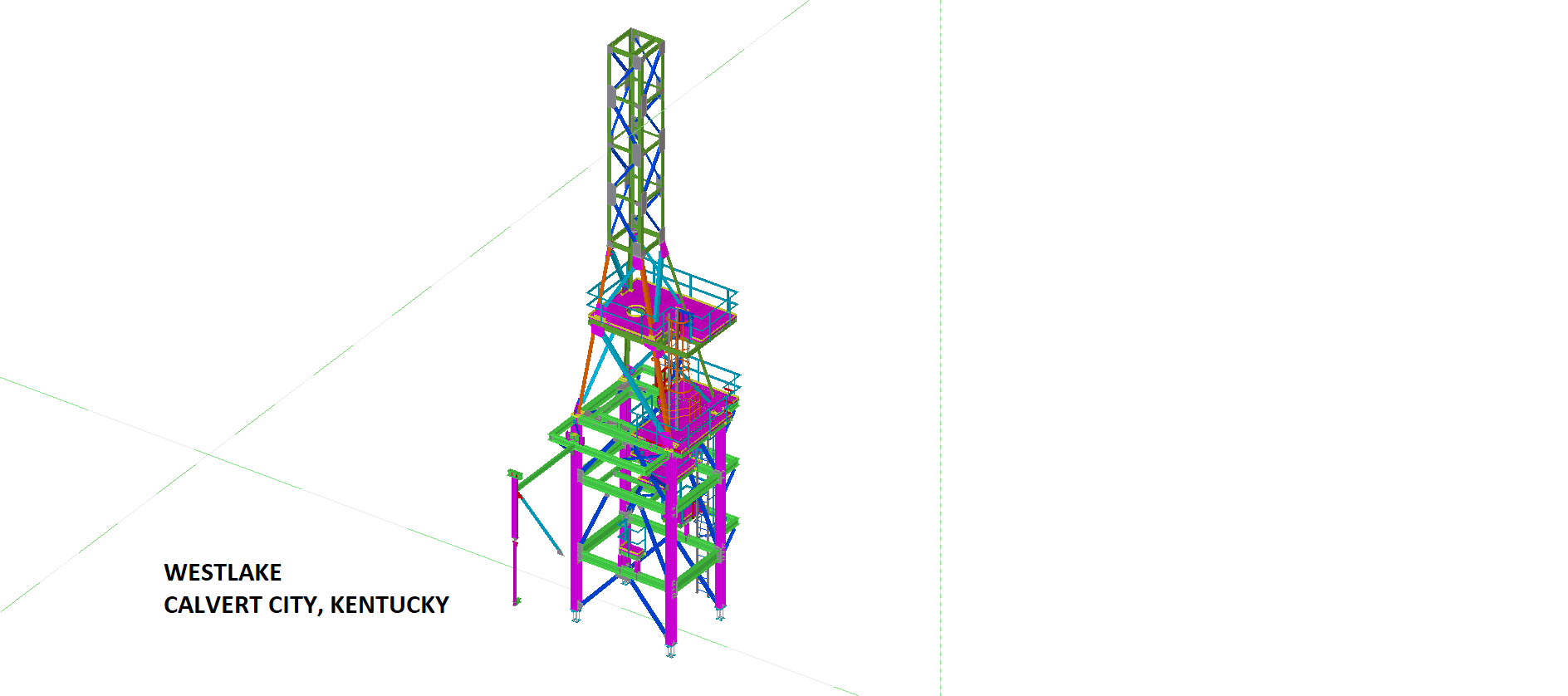Select the circular opening in upper platform
Viewport: 1568px width, 696px height.
[x=635, y=311]
